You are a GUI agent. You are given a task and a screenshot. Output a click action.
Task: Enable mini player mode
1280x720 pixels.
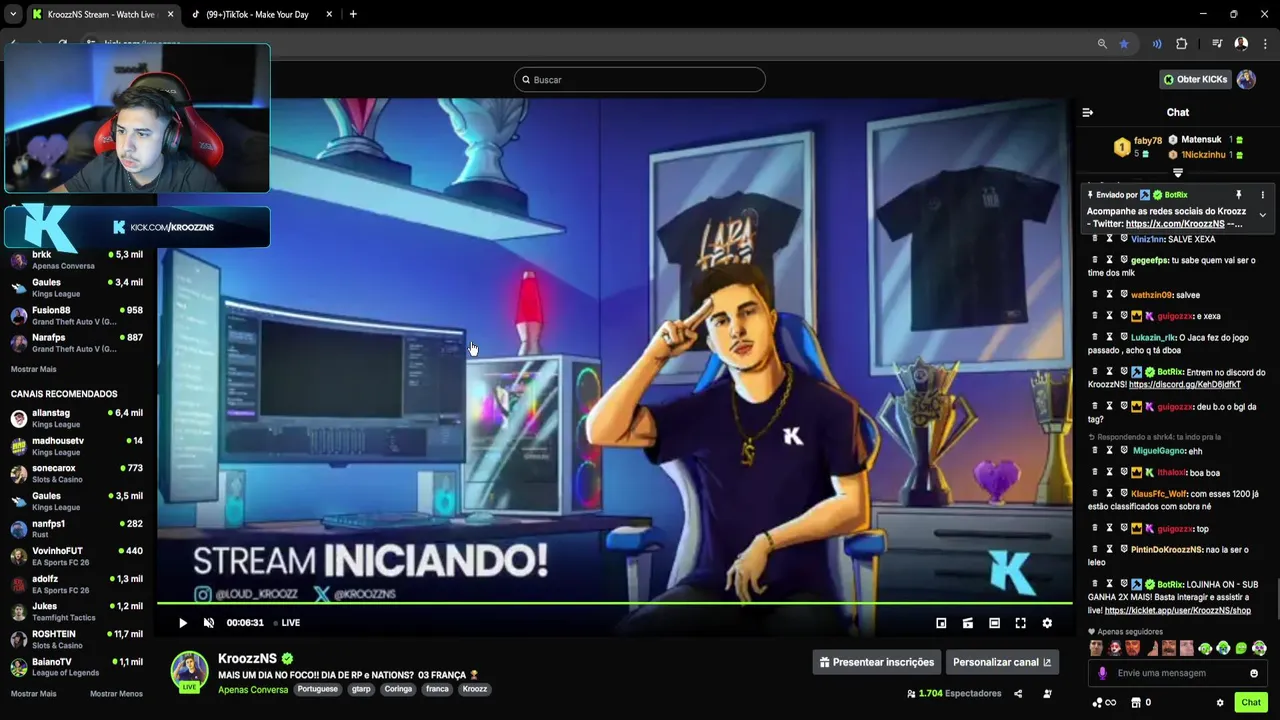point(941,623)
